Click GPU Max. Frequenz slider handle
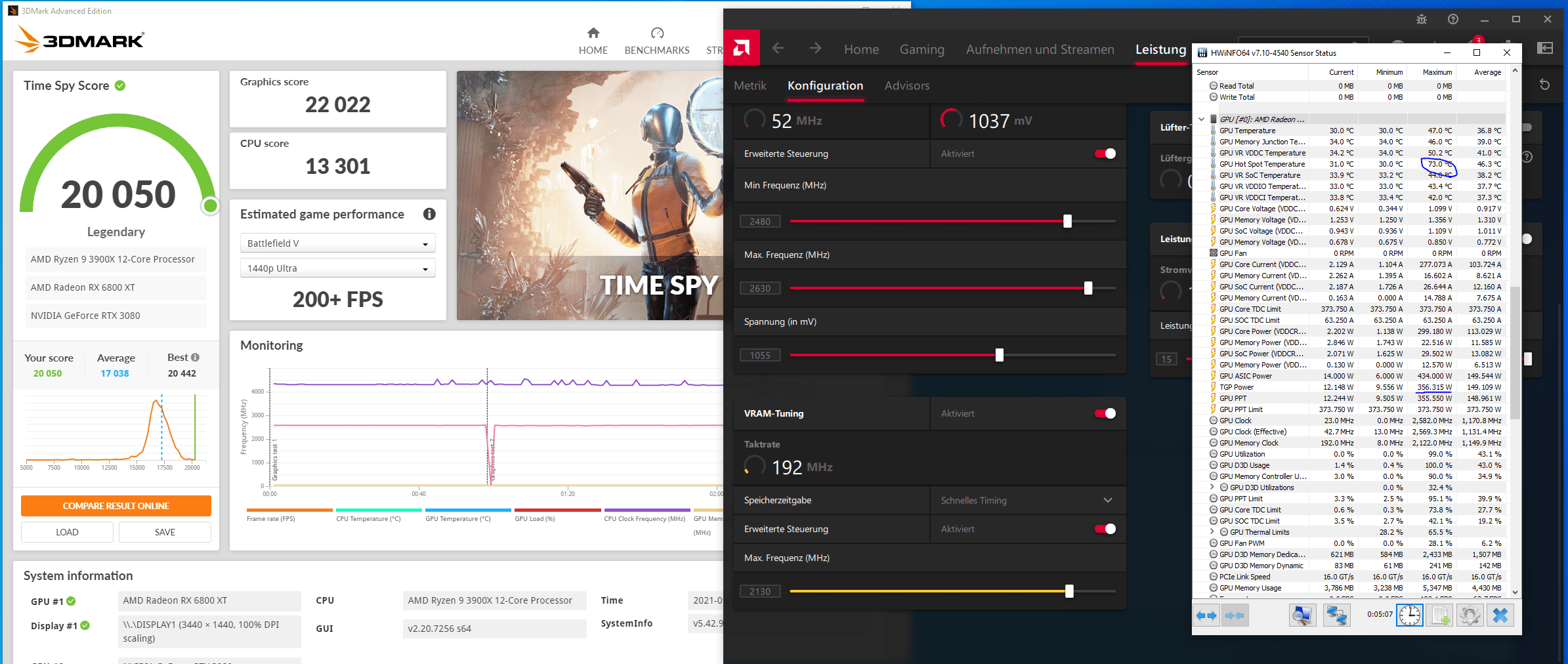 click(1088, 288)
